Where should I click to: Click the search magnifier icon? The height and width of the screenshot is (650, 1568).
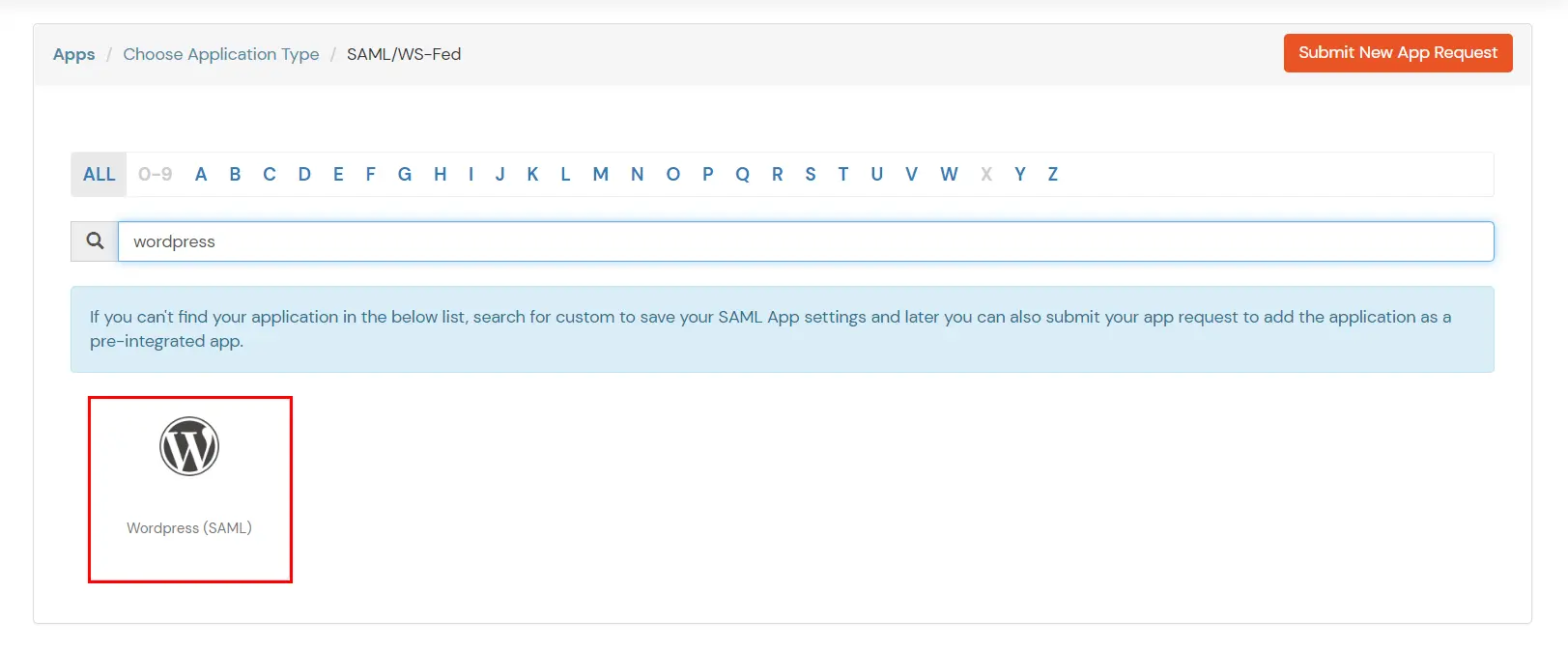click(95, 241)
